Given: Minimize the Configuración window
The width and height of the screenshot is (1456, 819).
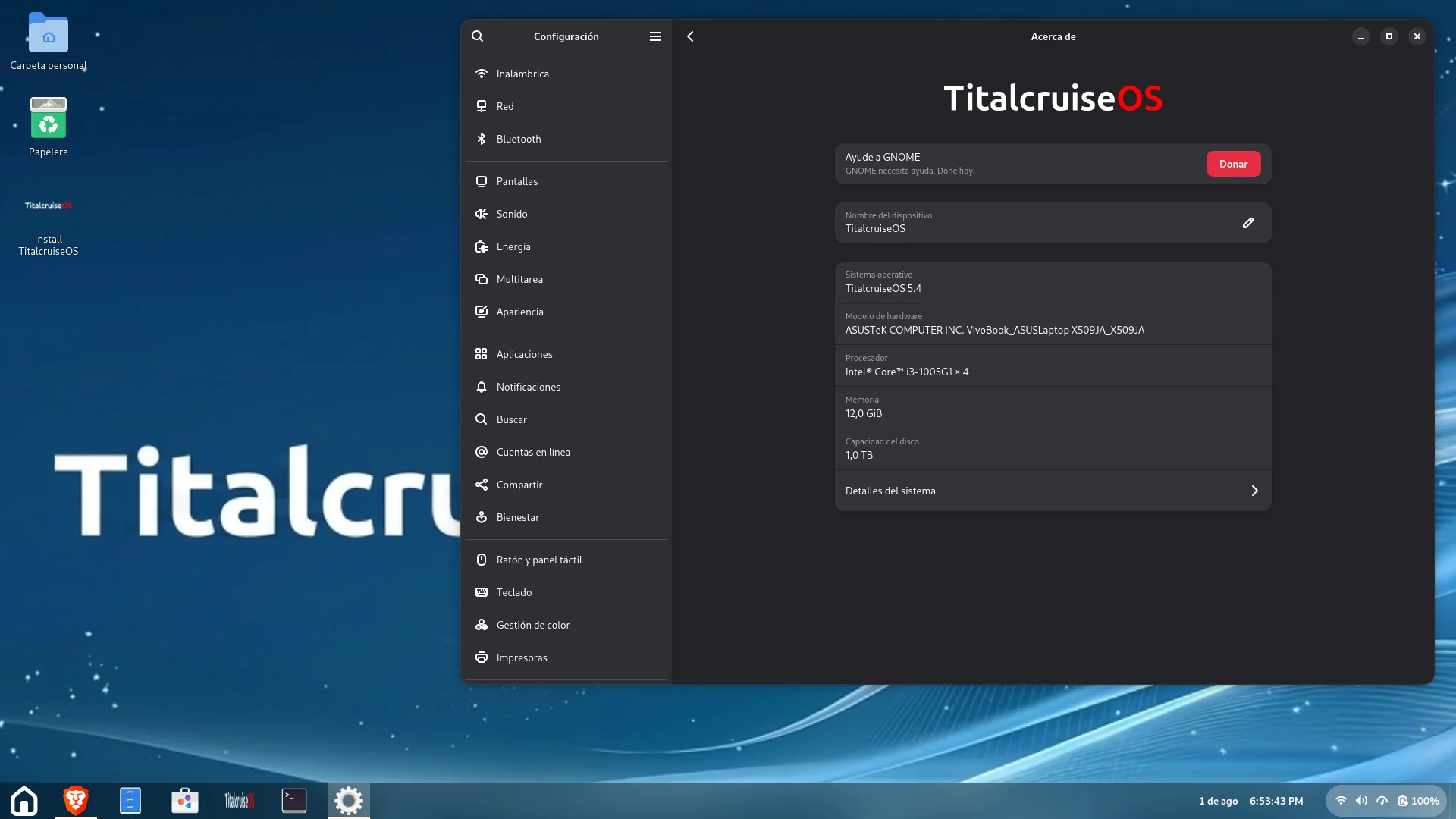Looking at the screenshot, I should [1361, 36].
